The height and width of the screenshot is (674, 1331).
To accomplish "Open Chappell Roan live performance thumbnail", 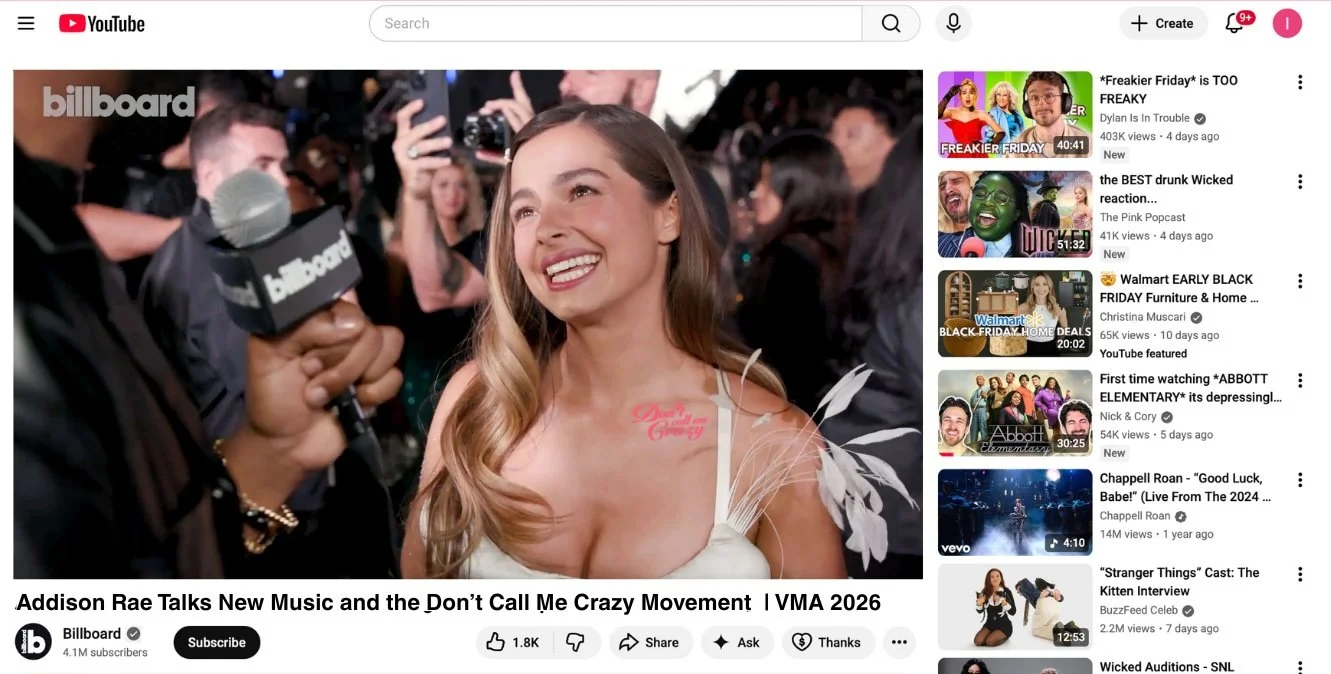I will click(x=1015, y=513).
